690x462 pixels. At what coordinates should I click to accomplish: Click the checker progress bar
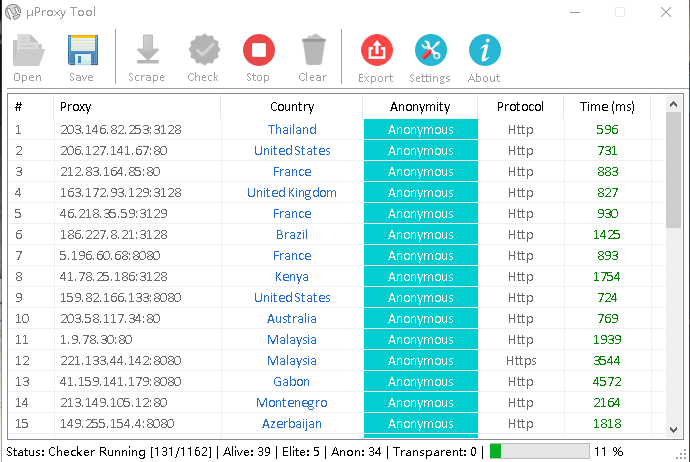(540, 451)
